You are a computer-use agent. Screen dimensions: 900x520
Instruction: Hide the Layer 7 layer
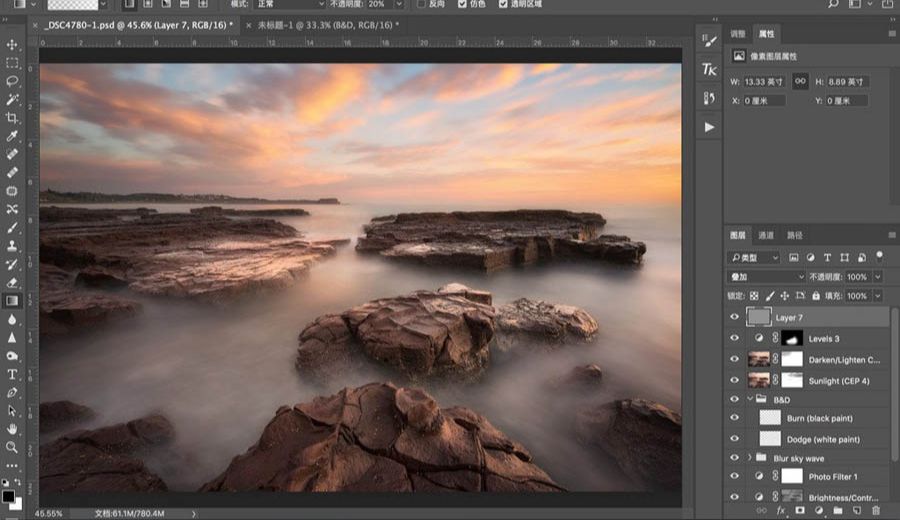(735, 317)
